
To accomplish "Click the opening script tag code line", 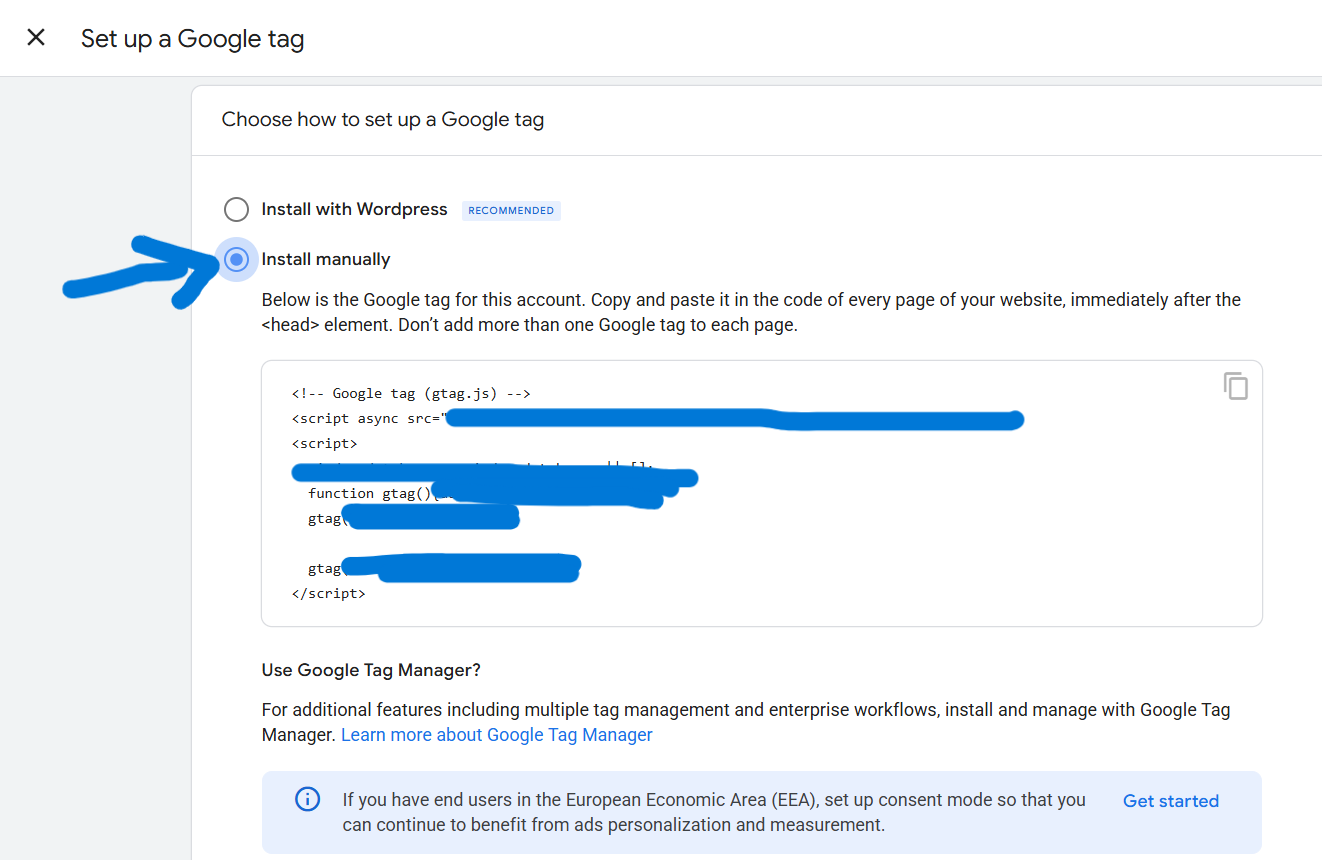I will [324, 443].
